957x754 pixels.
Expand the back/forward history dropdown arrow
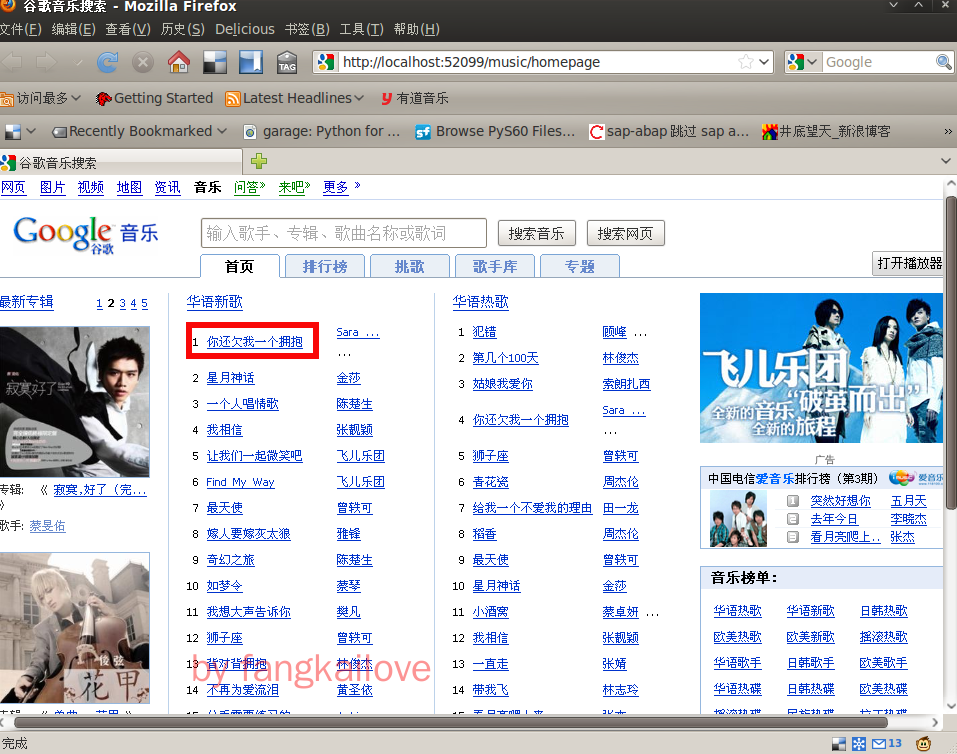[x=78, y=62]
